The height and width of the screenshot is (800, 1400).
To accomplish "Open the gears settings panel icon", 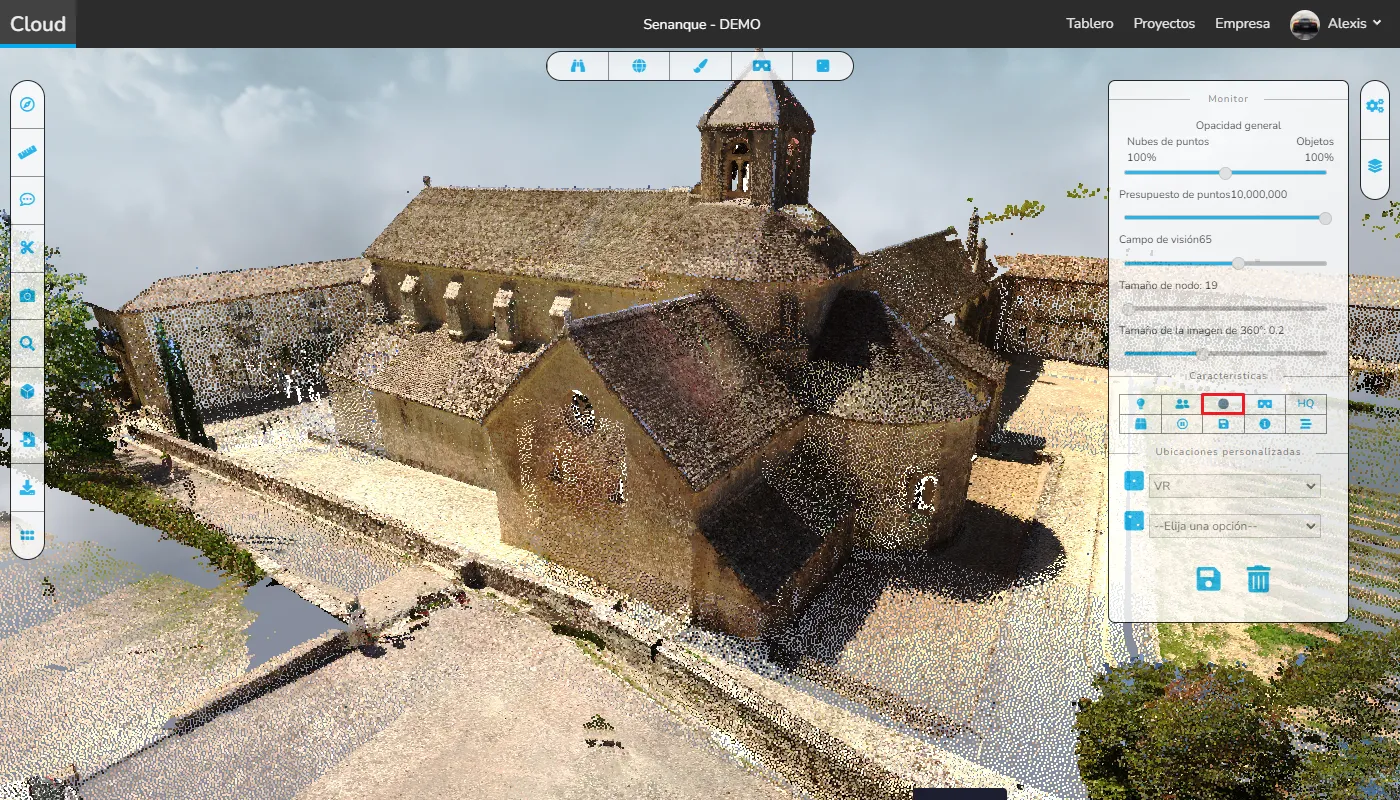I will coord(1375,105).
